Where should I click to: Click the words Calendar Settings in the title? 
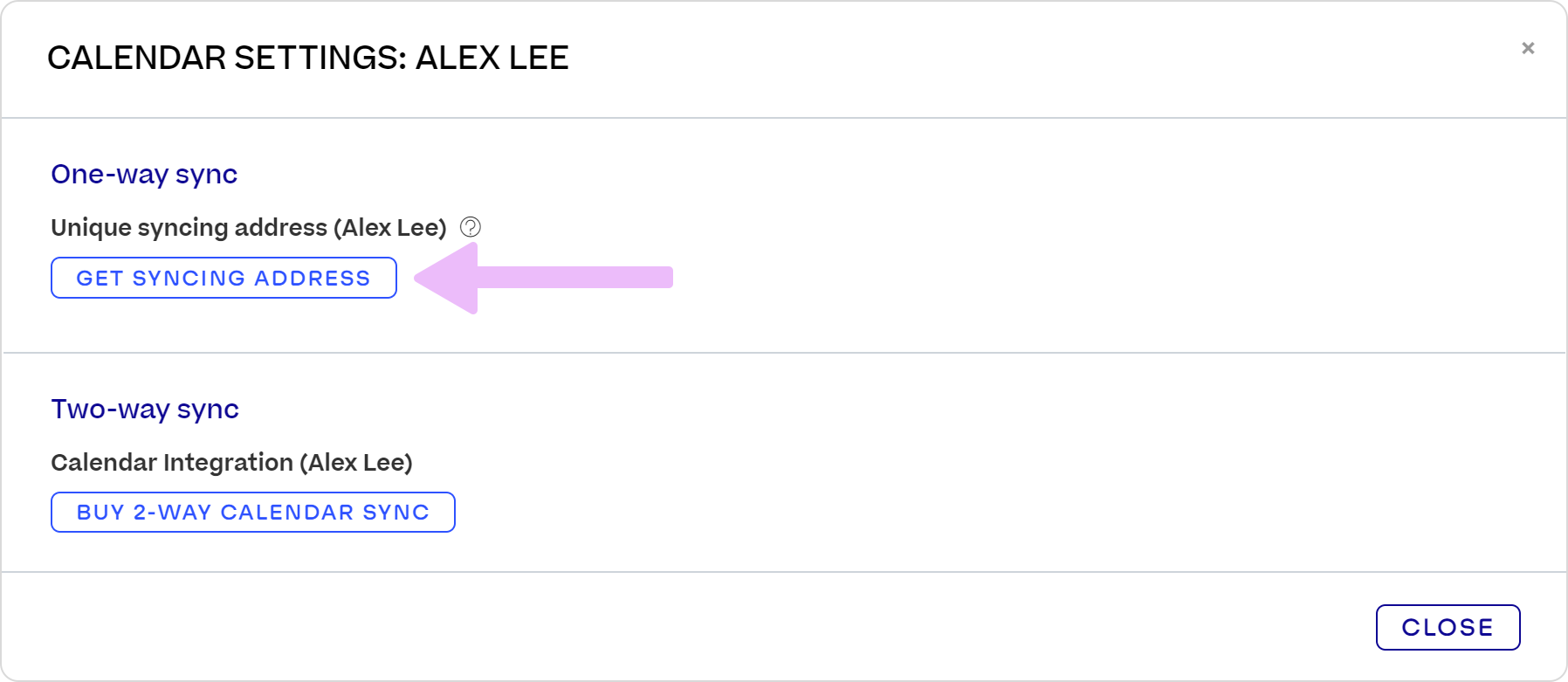227,58
